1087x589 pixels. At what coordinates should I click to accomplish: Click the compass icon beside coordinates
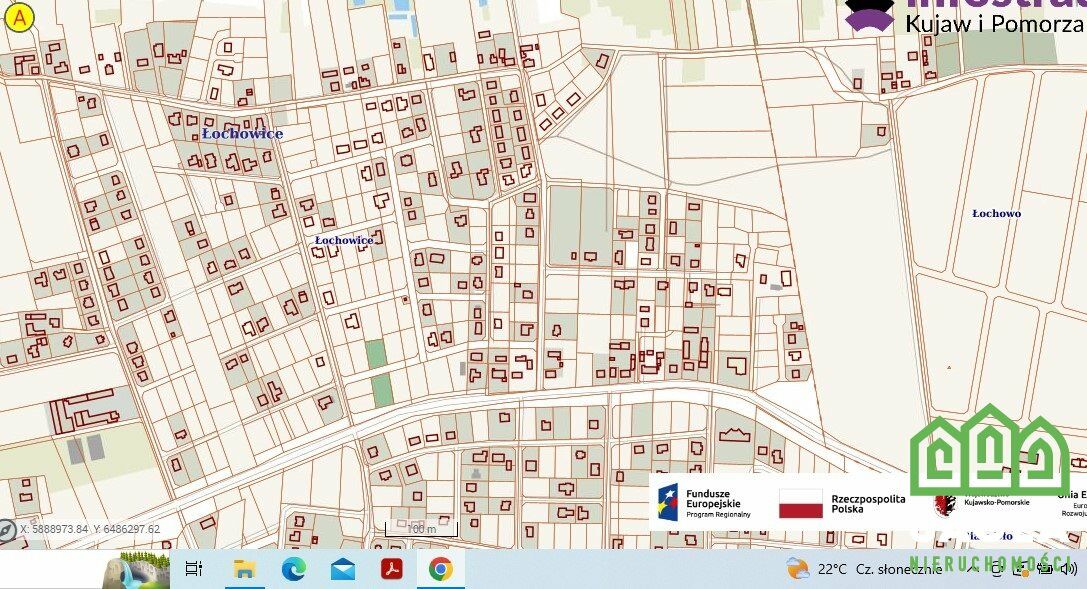[x=8, y=530]
